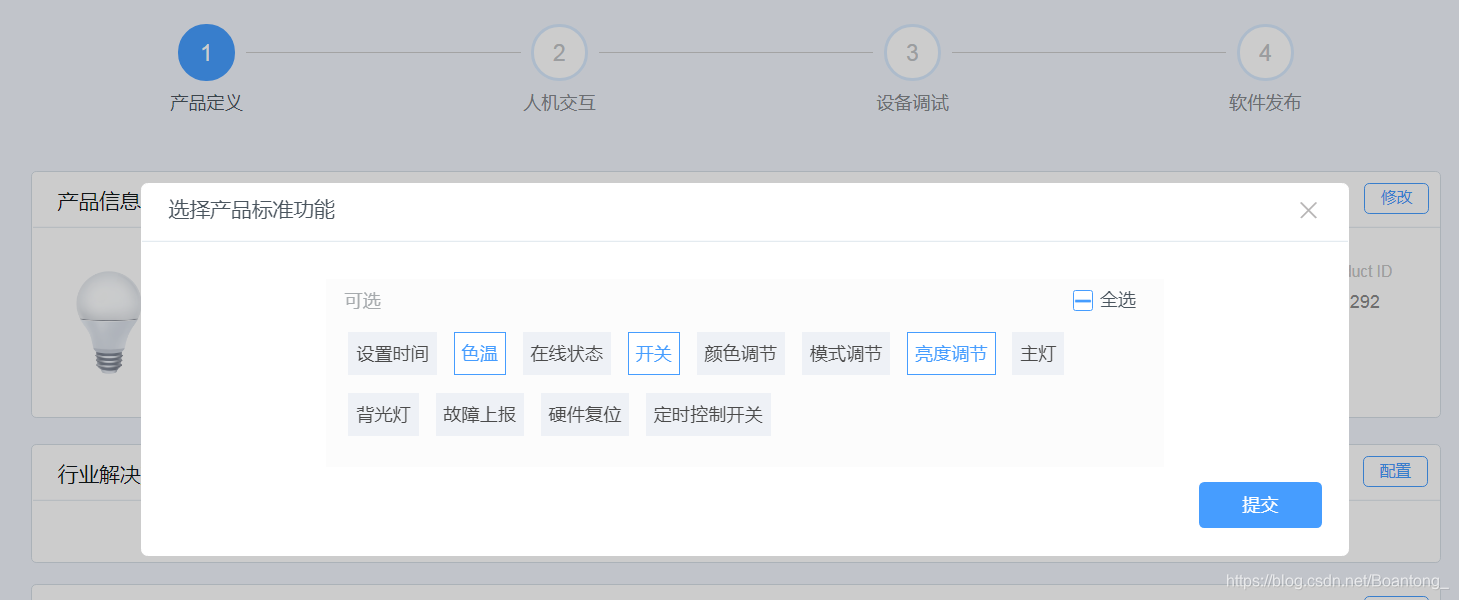Deselect the 亮度调节 feature tag
The height and width of the screenshot is (600, 1459).
tap(950, 353)
